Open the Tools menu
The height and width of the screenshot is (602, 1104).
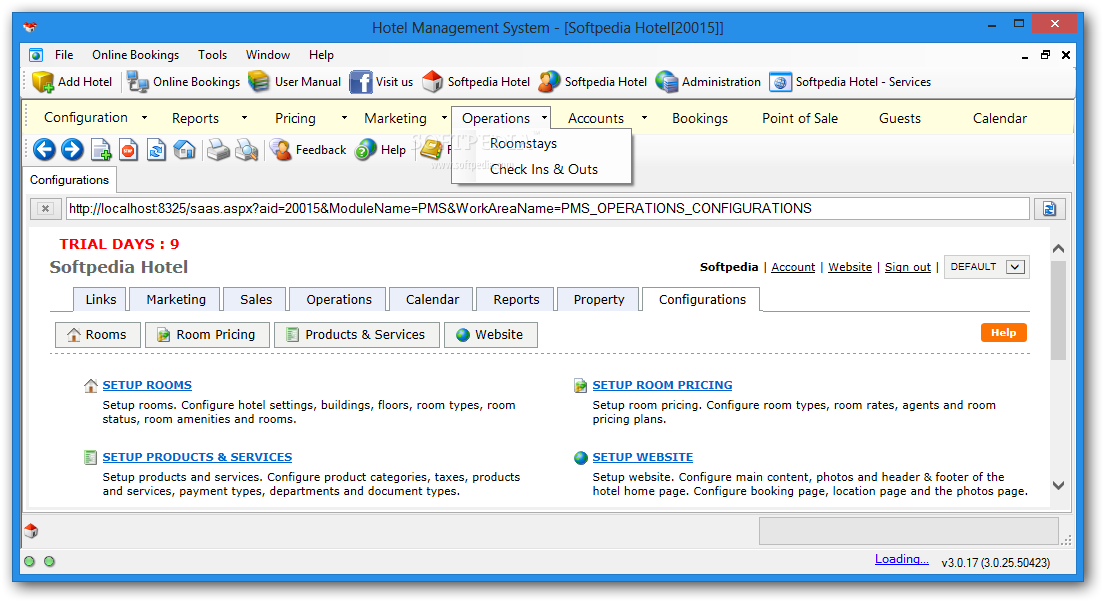pos(213,55)
